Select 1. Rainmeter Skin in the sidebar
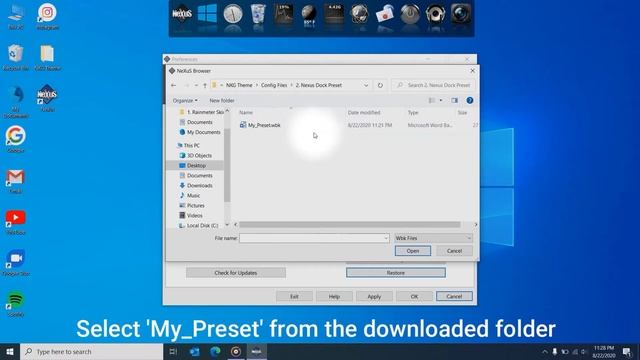 click(201, 112)
